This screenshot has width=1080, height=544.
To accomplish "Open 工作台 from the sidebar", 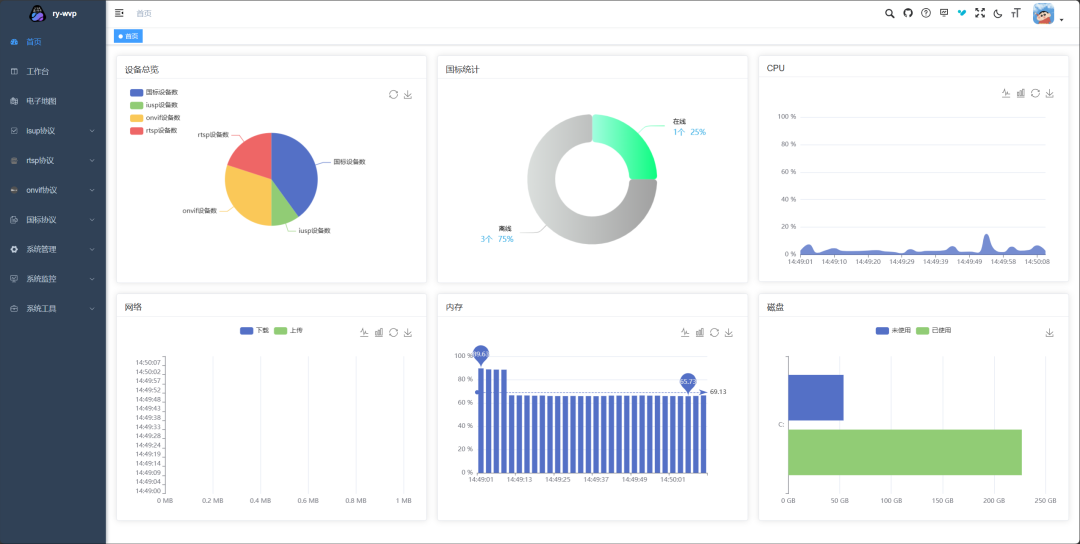I will tap(37, 71).
